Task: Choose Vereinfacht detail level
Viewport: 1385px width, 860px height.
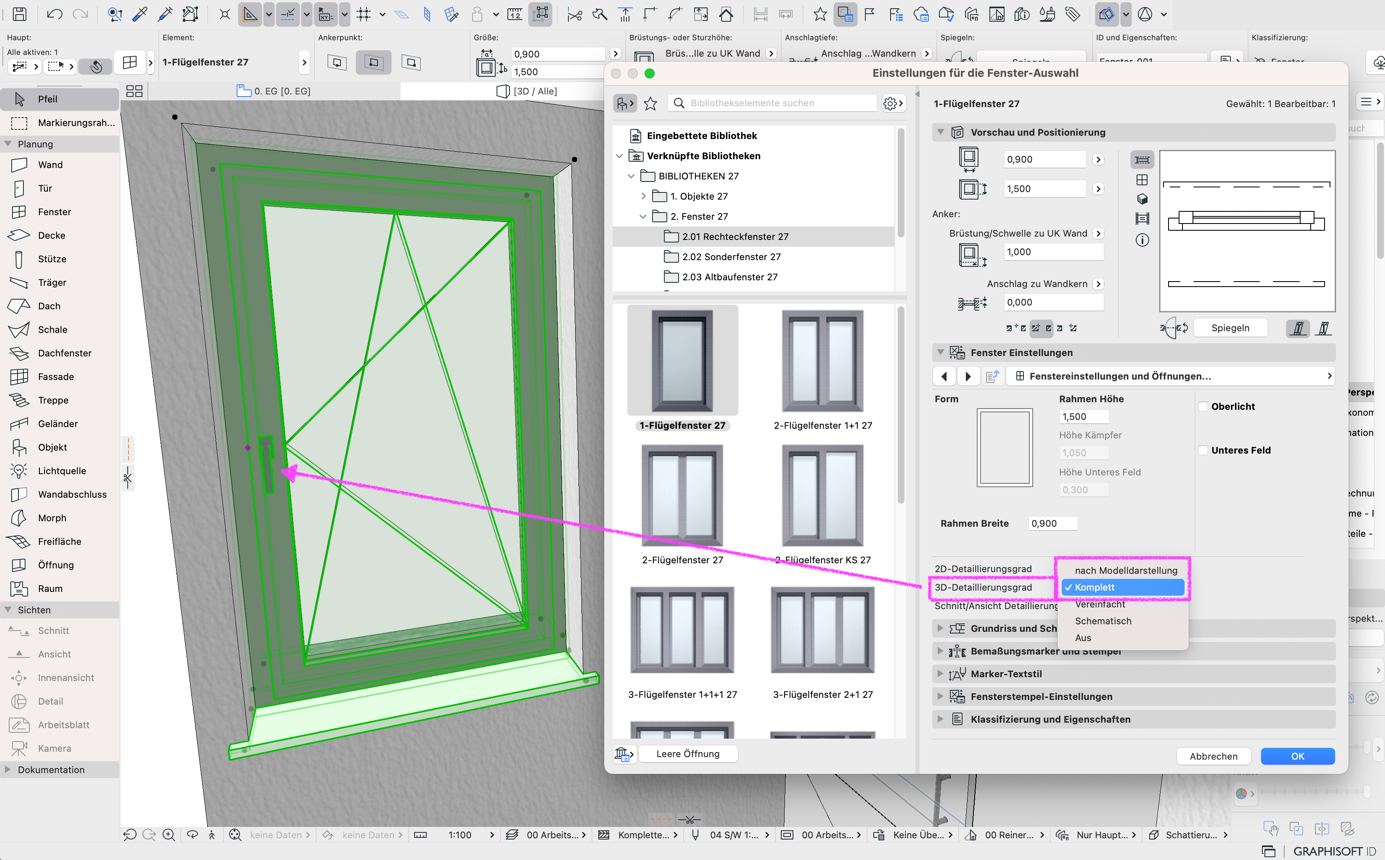Action: [x=1124, y=604]
